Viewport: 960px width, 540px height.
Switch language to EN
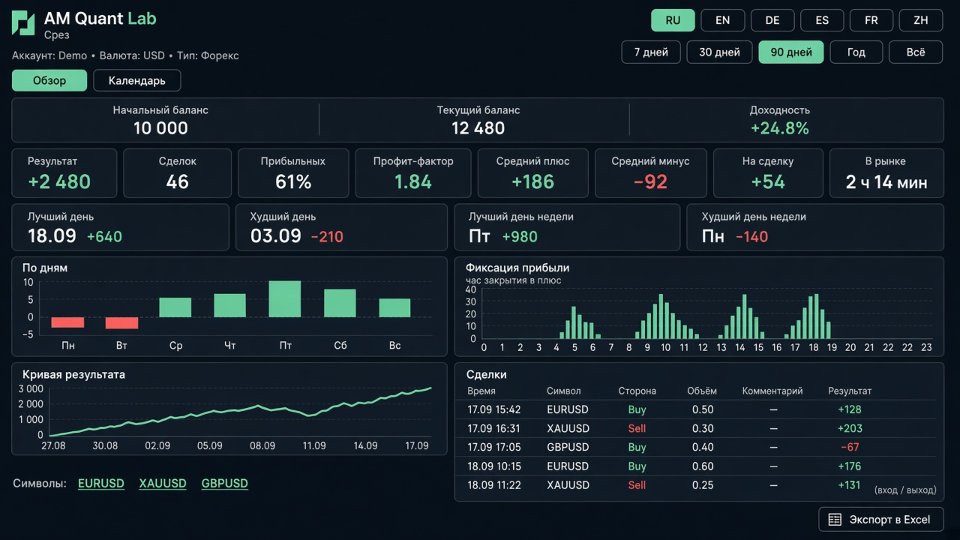(722, 20)
